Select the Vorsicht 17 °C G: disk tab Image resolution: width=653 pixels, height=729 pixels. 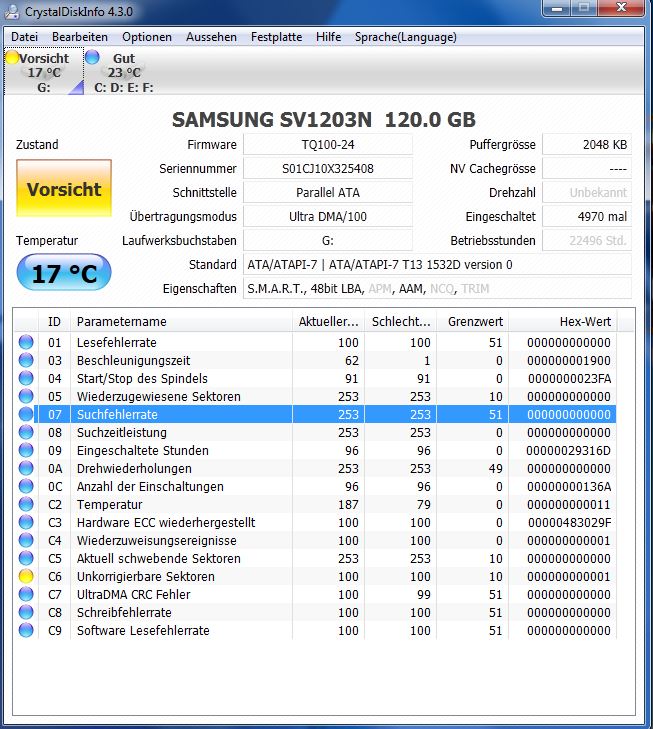pos(44,72)
